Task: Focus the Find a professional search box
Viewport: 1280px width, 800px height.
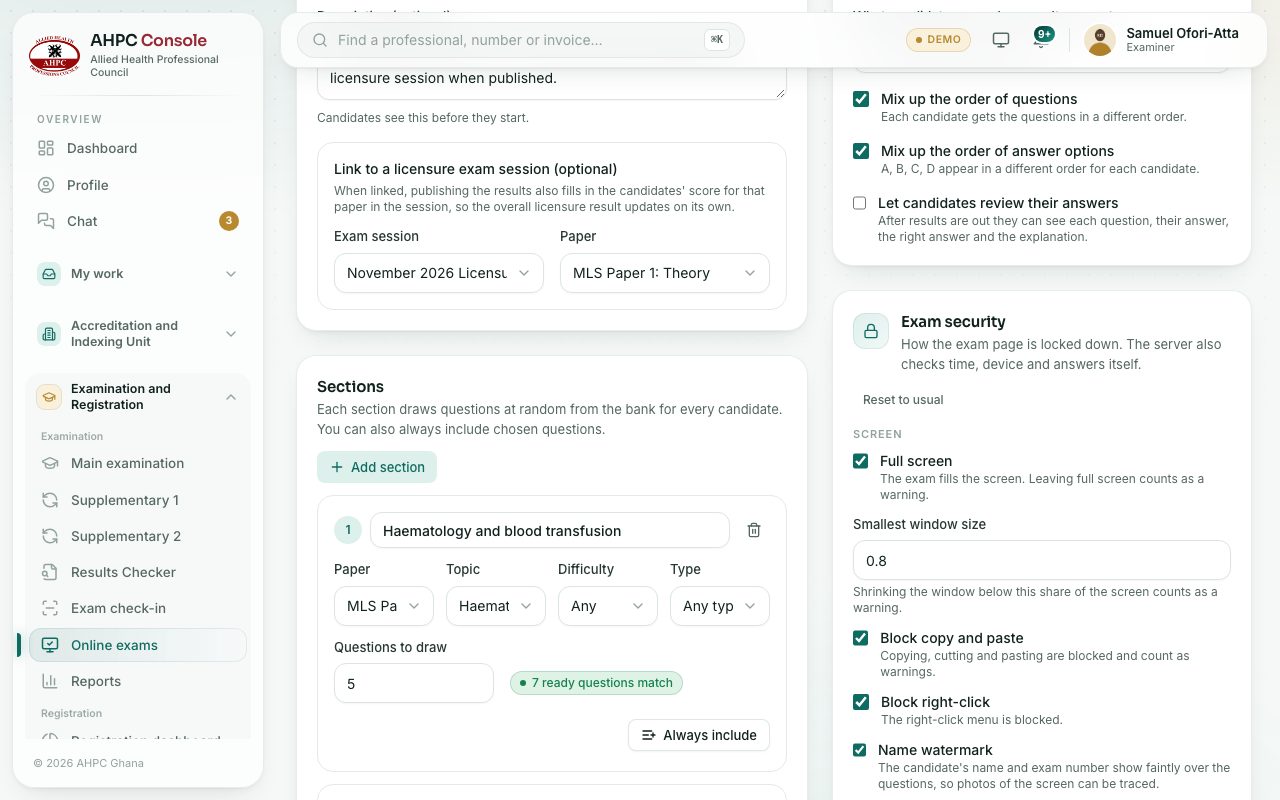Action: pos(521,40)
